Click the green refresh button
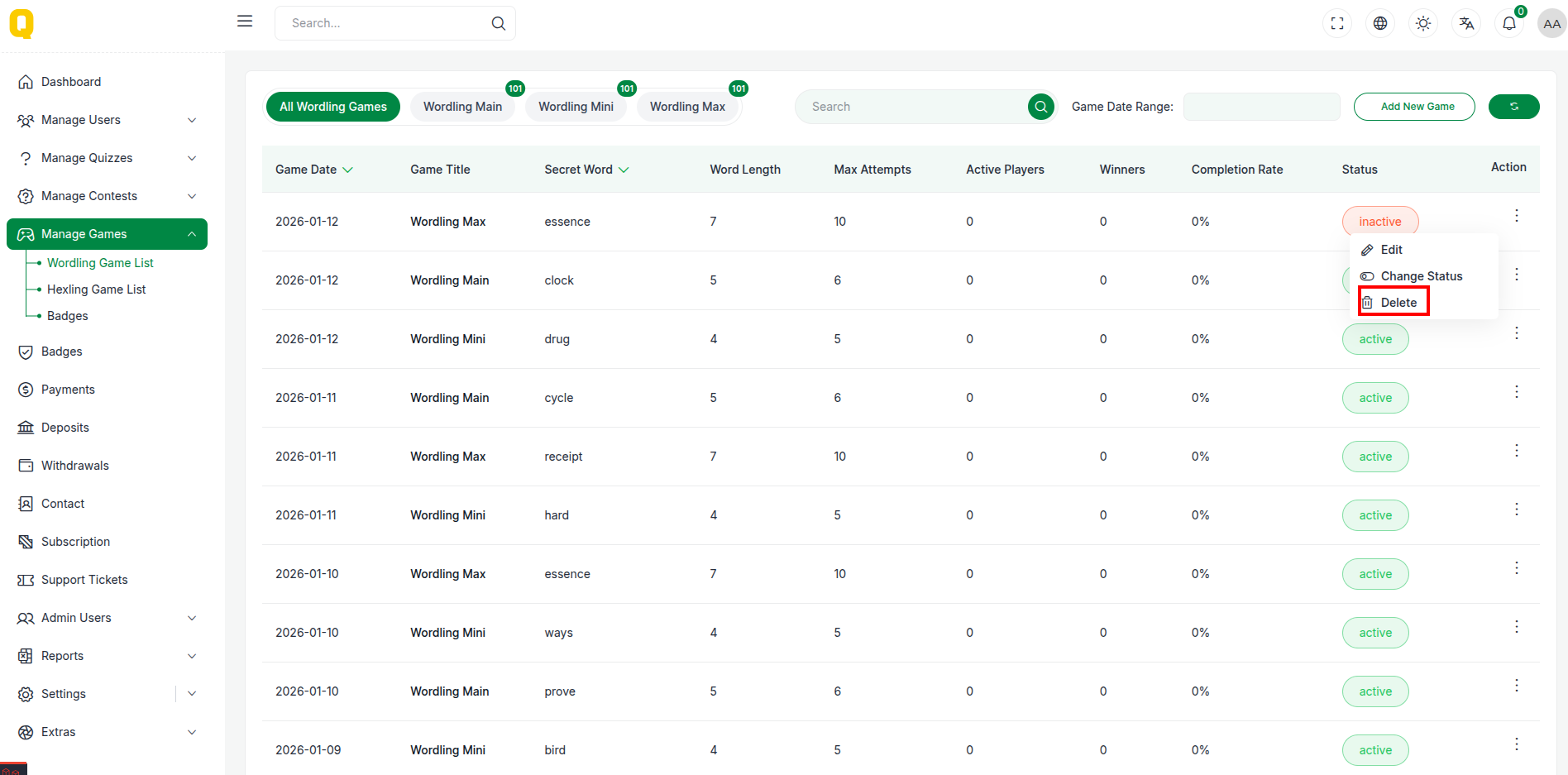Screen dimensions: 1568x775 (x=1513, y=107)
